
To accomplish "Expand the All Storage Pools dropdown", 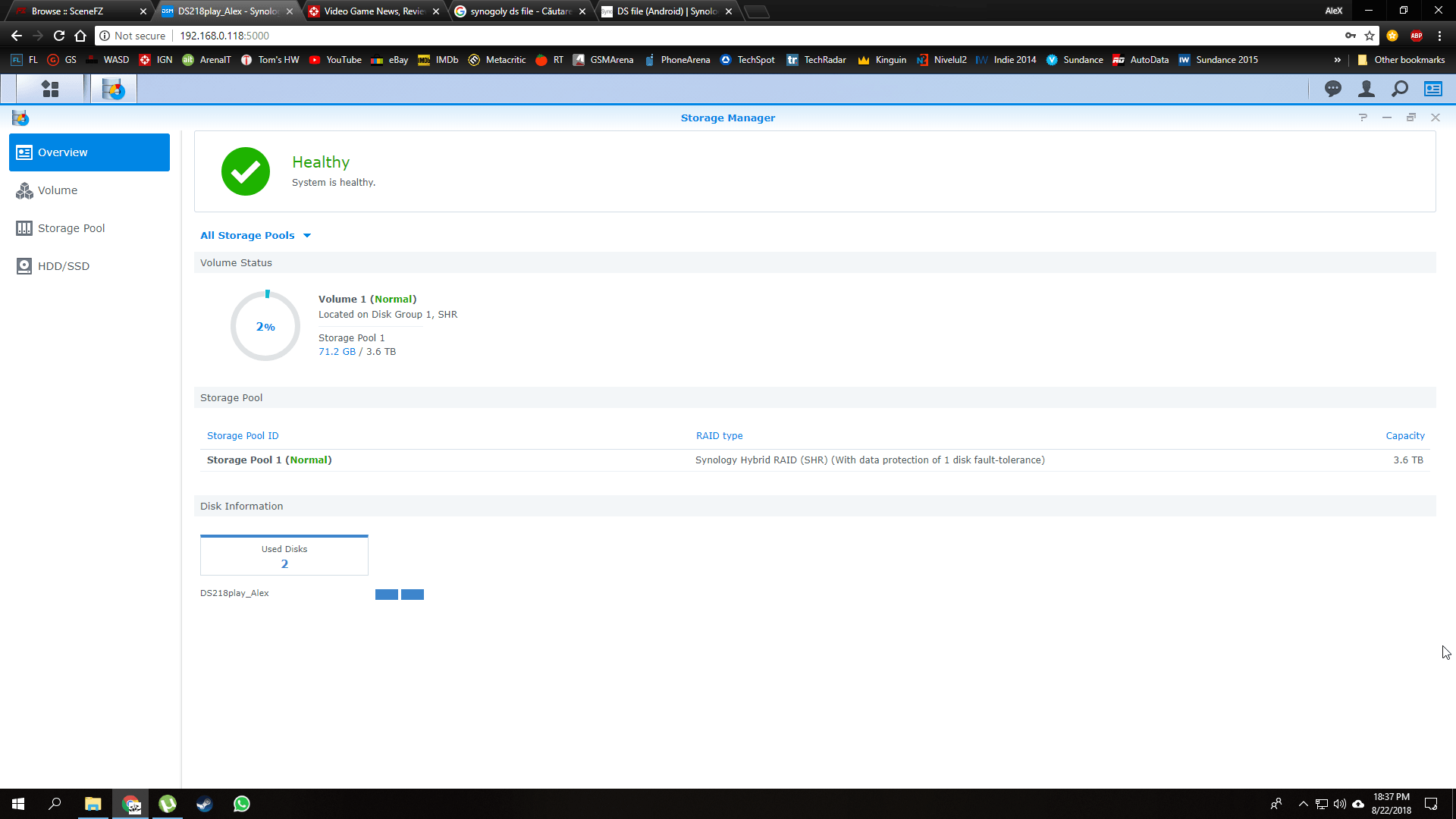I will (x=256, y=235).
